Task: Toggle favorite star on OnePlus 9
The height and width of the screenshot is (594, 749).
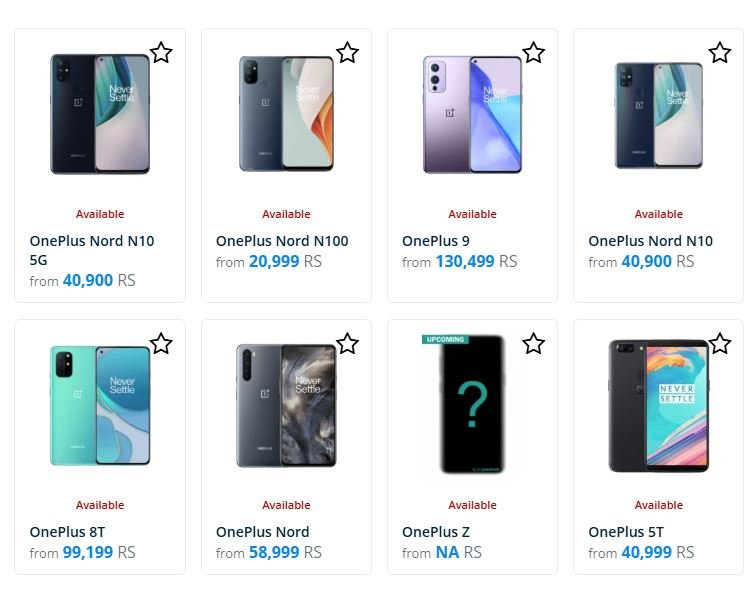Action: click(x=534, y=53)
